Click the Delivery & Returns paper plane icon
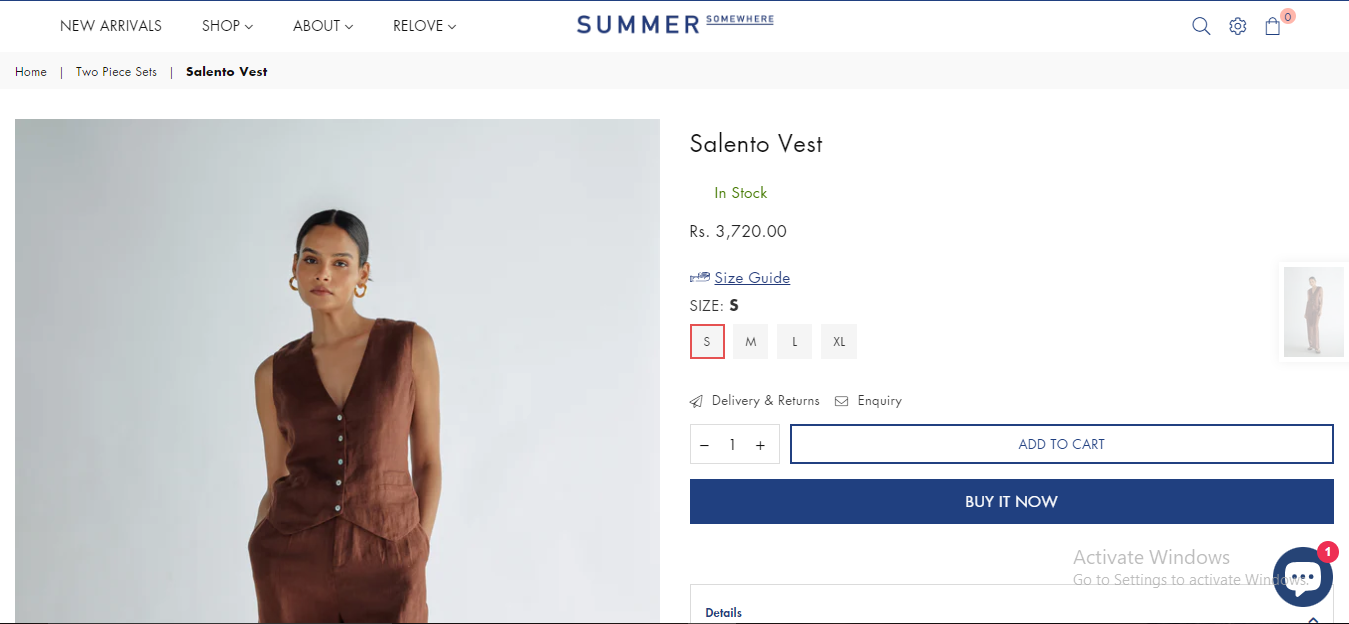Viewport: 1349px width, 624px height. [x=696, y=401]
